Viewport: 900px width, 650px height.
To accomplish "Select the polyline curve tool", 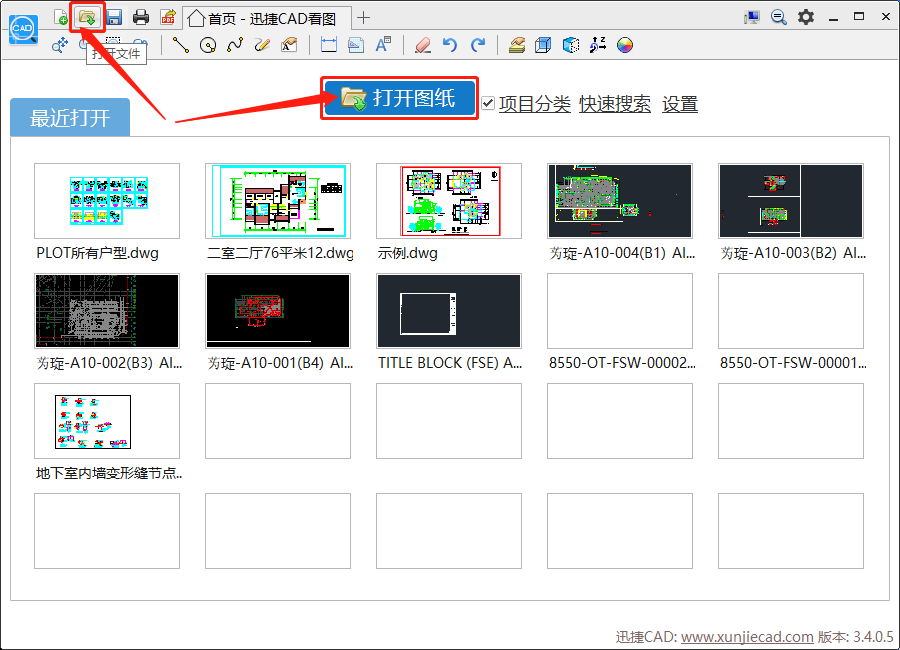I will pyautogui.click(x=235, y=45).
